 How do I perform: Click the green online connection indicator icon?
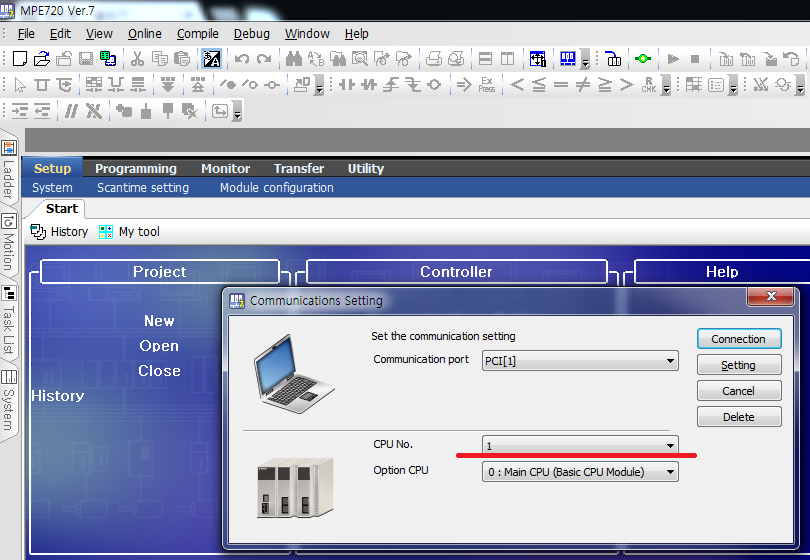(x=643, y=59)
